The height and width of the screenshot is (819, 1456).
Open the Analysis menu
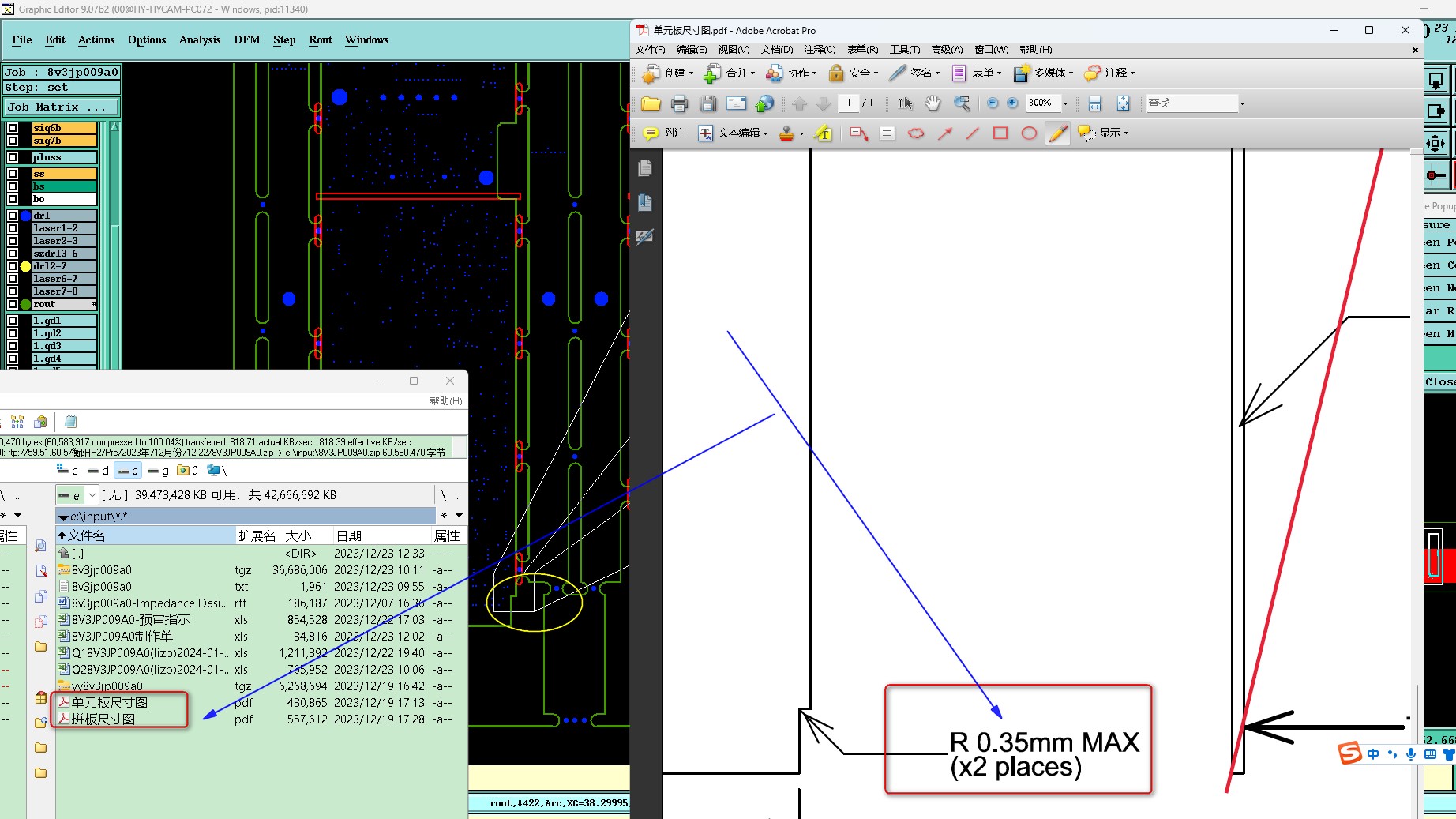pyautogui.click(x=200, y=39)
